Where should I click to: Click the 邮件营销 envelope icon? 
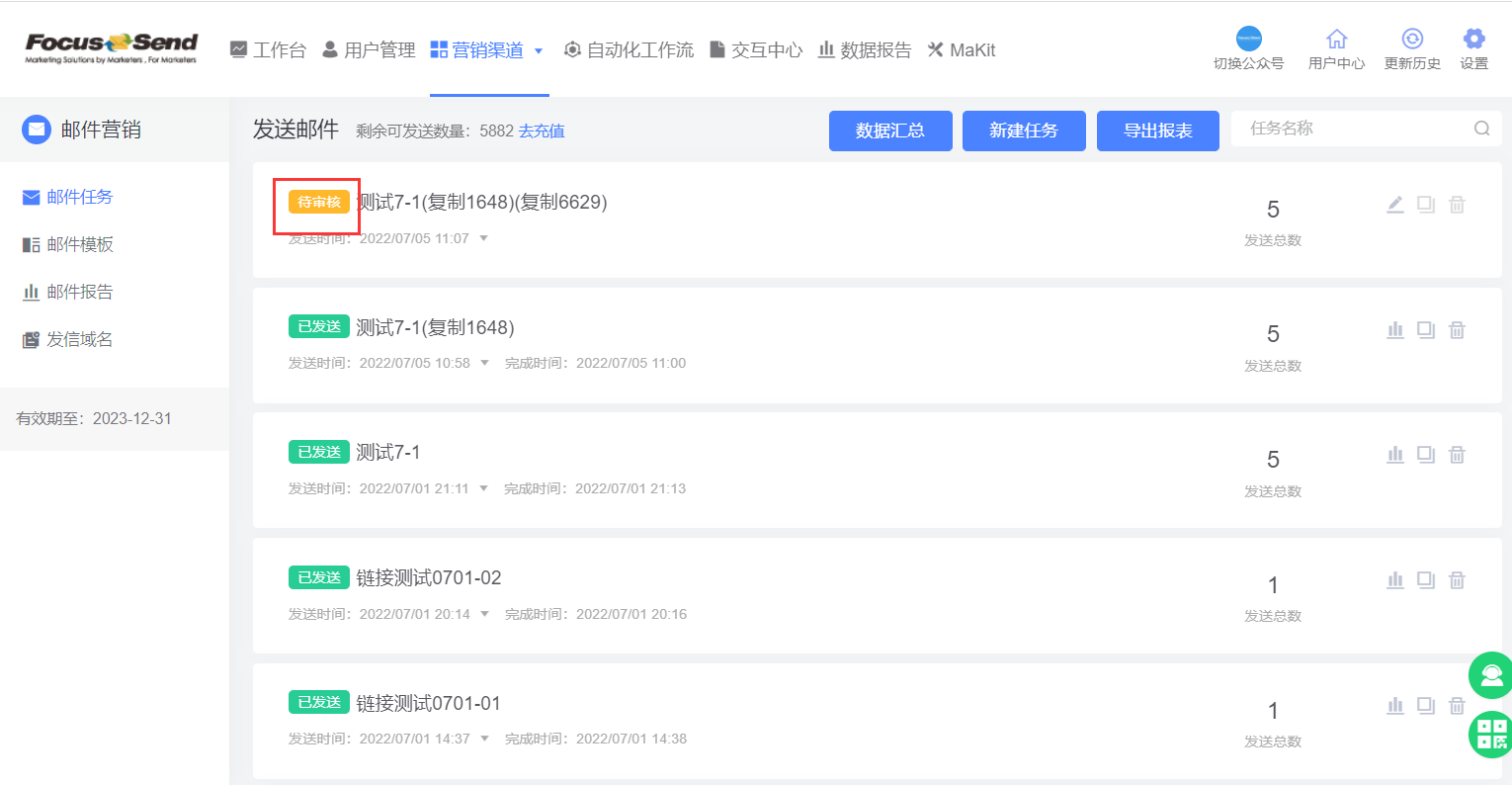coord(37,130)
